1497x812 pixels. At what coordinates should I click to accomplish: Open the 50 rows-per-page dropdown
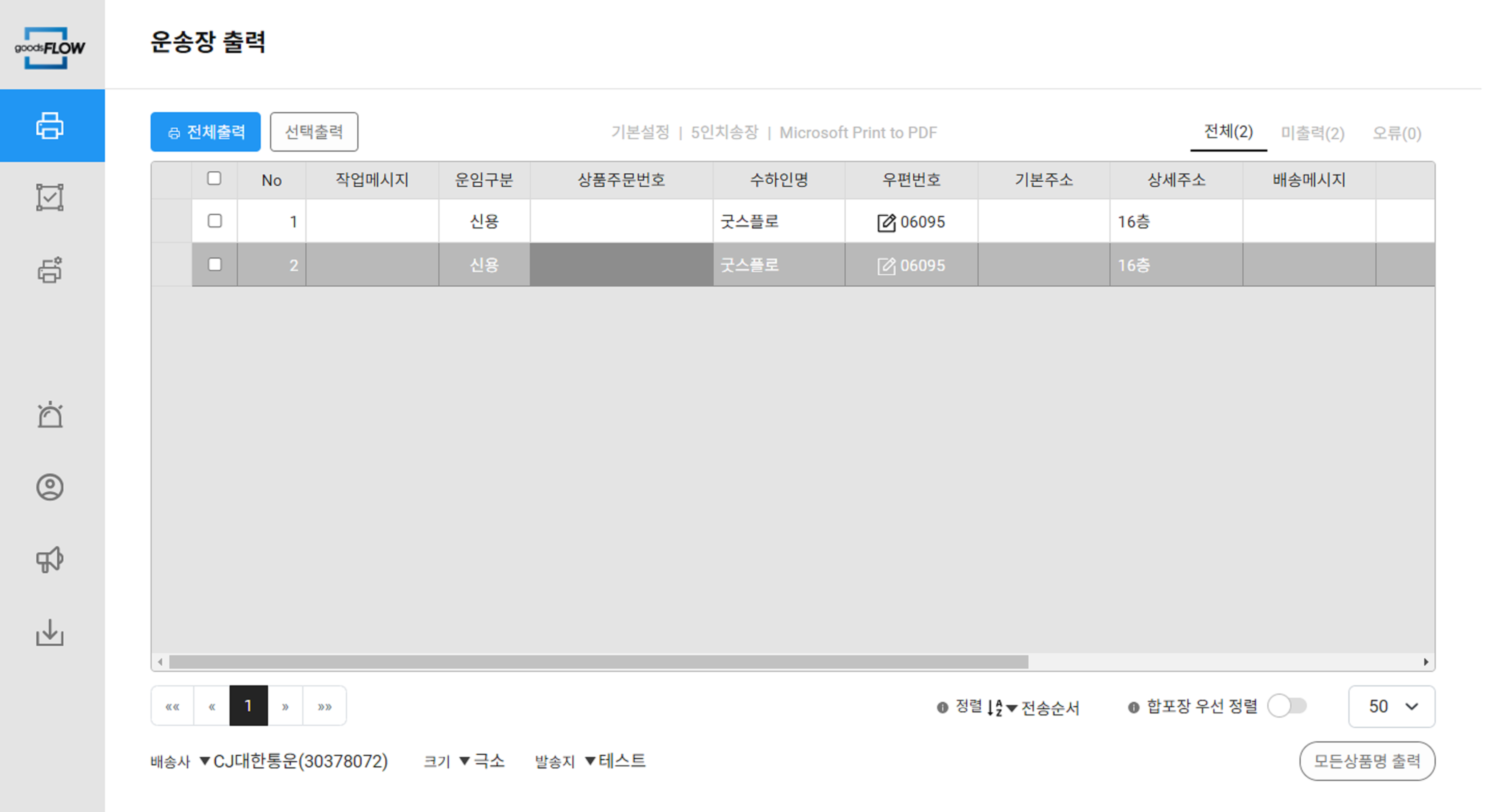pyautogui.click(x=1392, y=706)
